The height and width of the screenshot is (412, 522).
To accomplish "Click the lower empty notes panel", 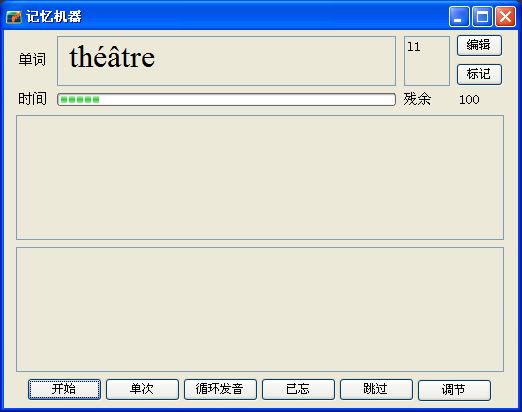I will tap(260, 309).
